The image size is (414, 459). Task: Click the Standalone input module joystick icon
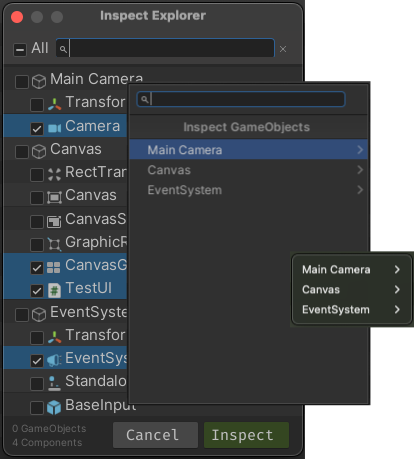click(x=54, y=383)
